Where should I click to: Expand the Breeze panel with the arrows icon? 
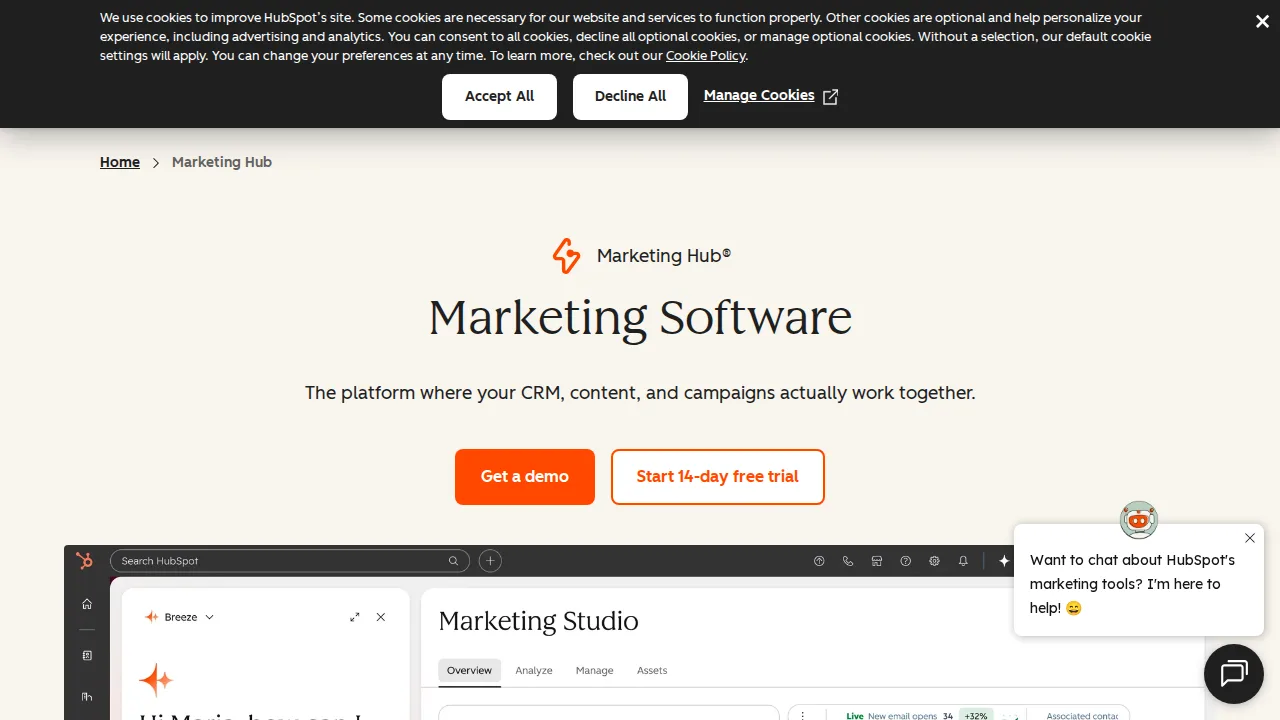pyautogui.click(x=355, y=617)
